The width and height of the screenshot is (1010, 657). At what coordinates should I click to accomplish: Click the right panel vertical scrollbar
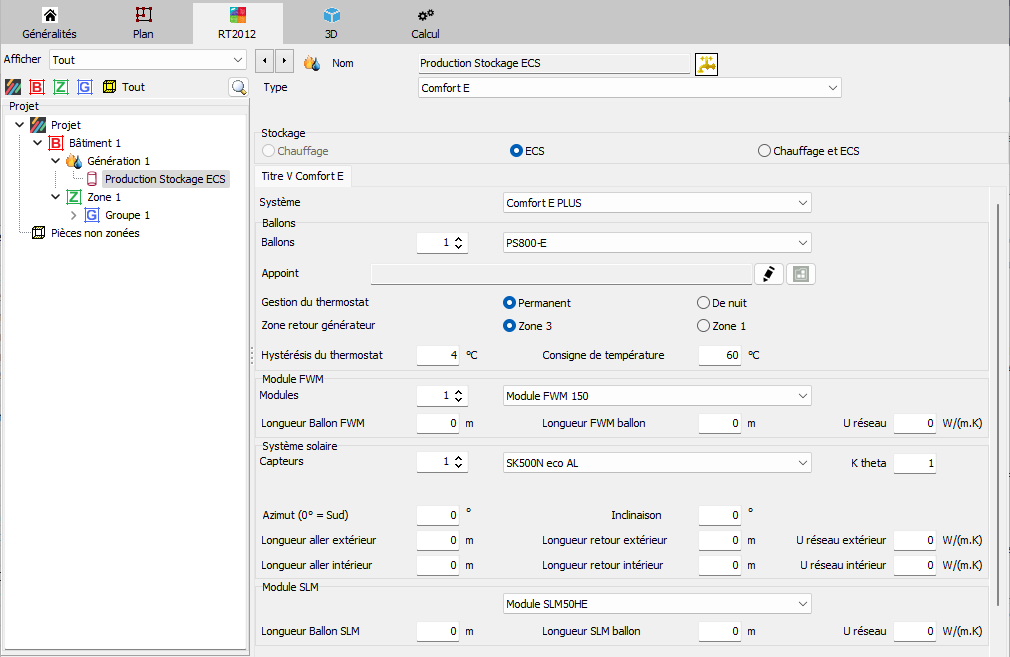click(998, 405)
